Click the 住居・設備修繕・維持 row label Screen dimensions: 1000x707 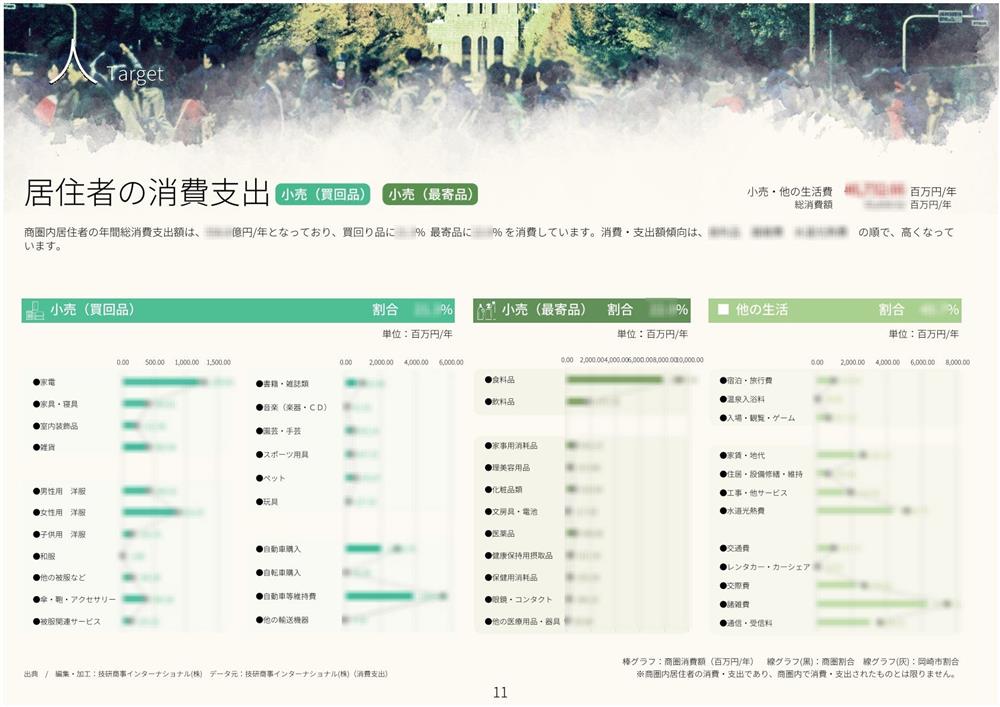click(761, 474)
